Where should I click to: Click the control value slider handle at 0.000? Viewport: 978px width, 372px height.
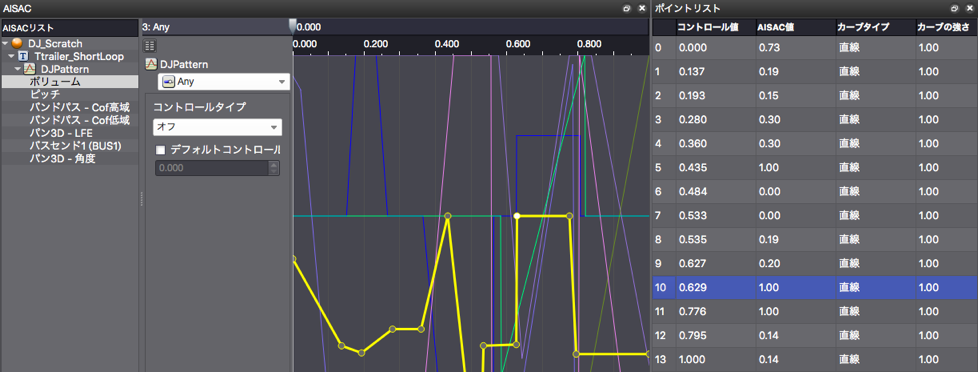pyautogui.click(x=293, y=25)
